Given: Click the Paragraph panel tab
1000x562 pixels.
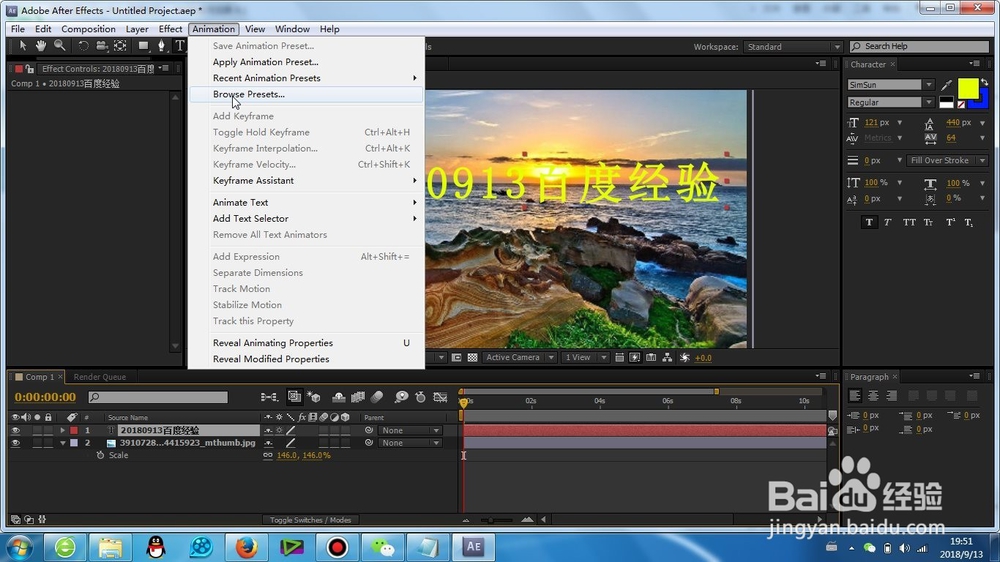Looking at the screenshot, I should coord(869,377).
